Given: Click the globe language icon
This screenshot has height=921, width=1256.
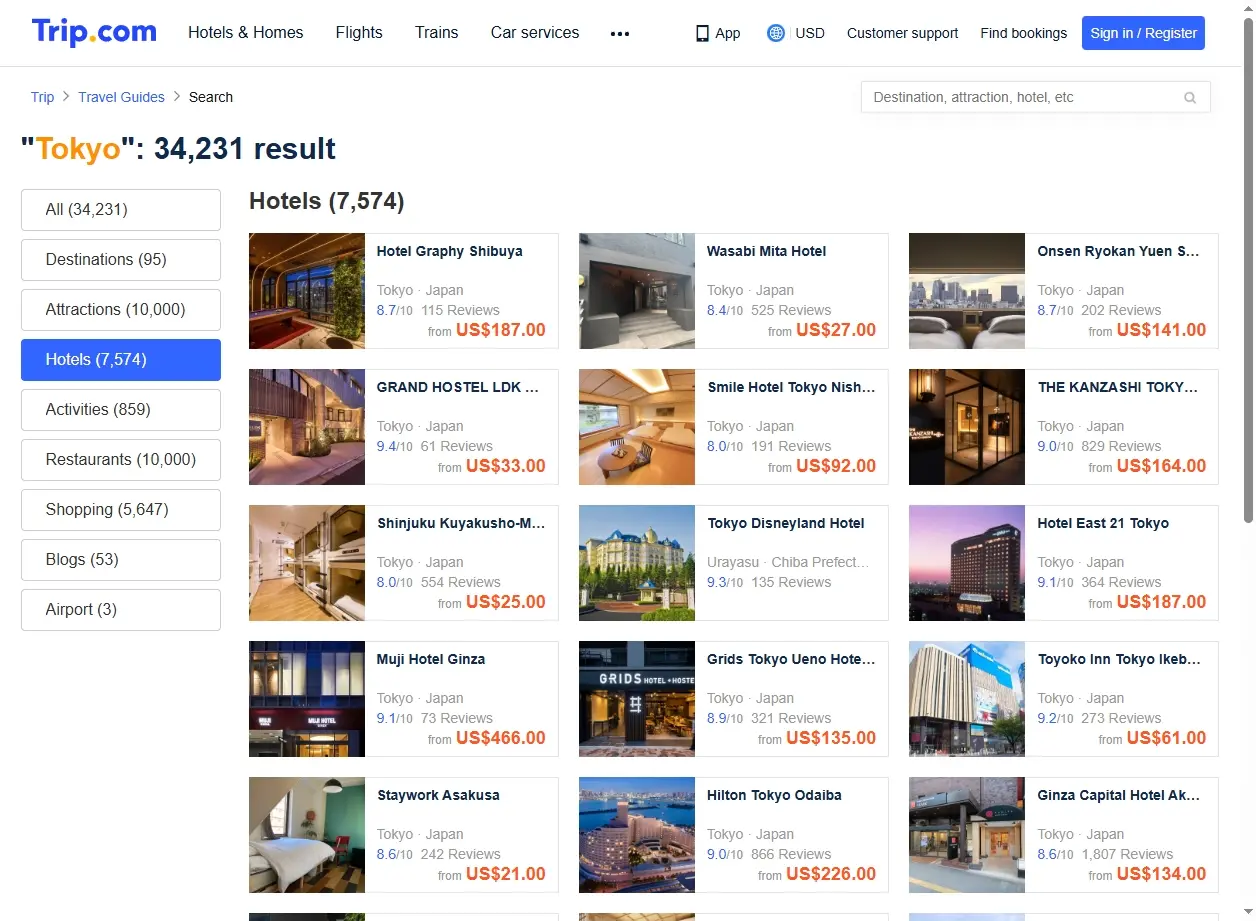Looking at the screenshot, I should pyautogui.click(x=775, y=33).
